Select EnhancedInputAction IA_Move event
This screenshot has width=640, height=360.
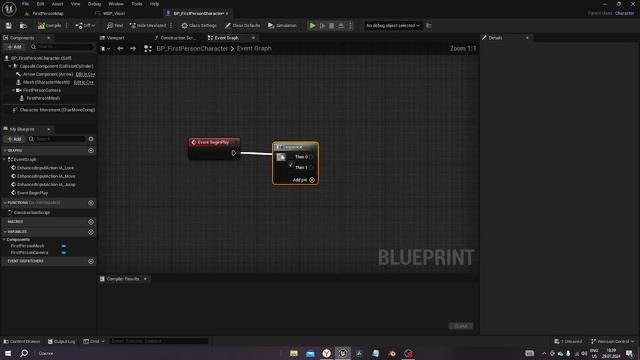(x=46, y=176)
